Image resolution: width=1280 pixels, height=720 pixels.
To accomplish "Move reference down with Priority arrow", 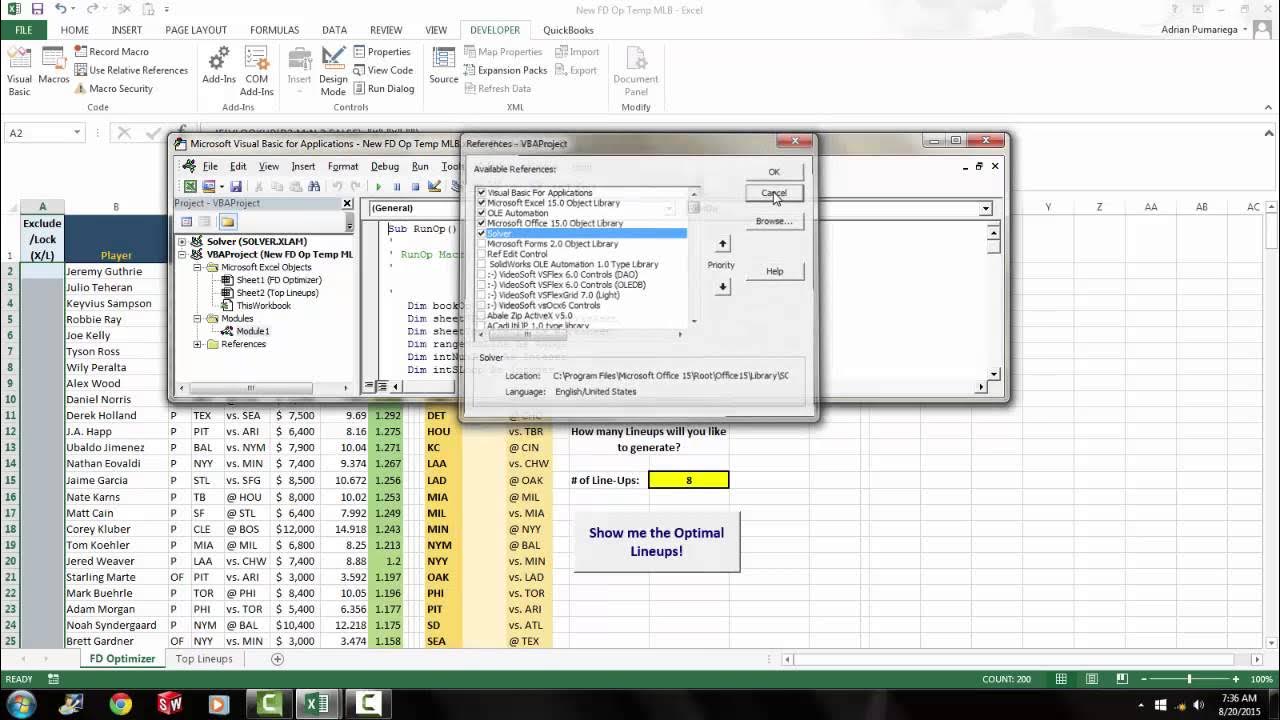I will [723, 287].
